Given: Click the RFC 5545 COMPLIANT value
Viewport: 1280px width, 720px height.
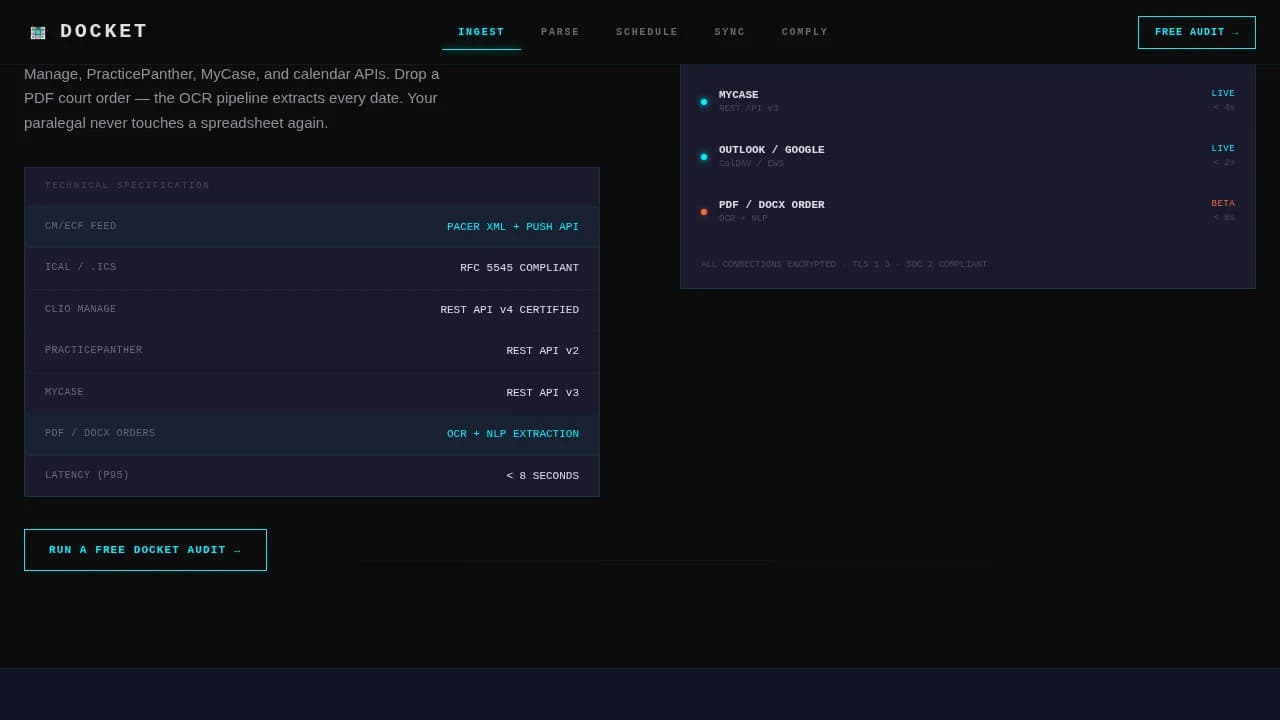Looking at the screenshot, I should coord(519,268).
